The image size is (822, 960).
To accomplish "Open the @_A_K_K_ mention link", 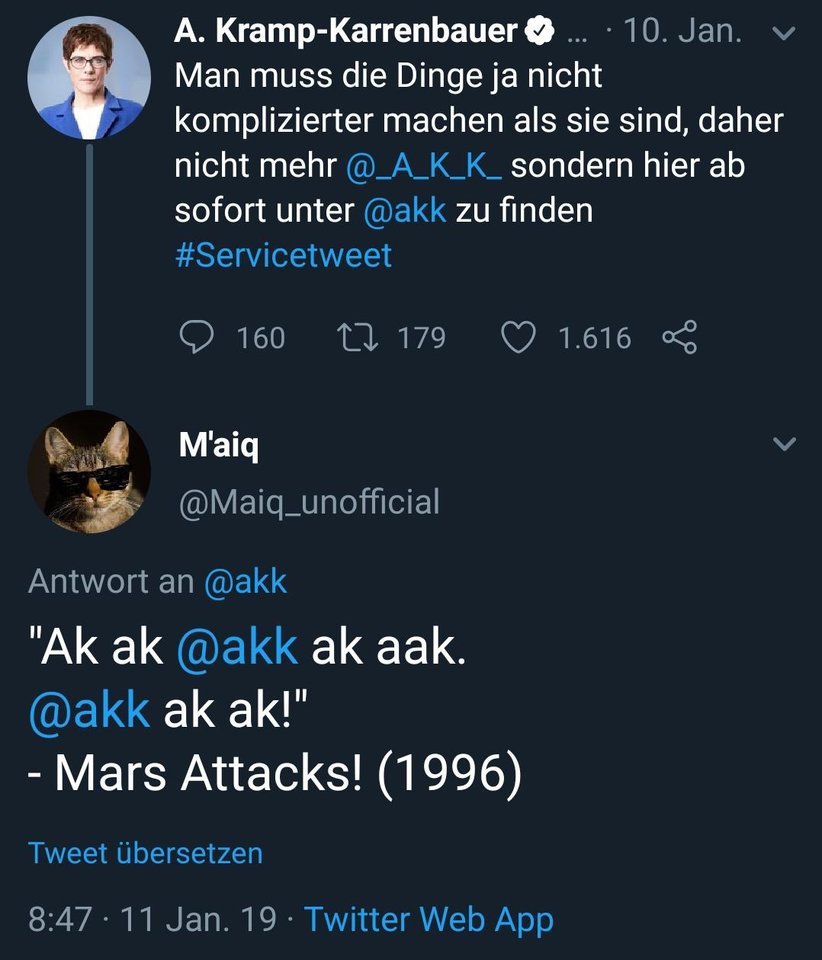I will tap(424, 165).
